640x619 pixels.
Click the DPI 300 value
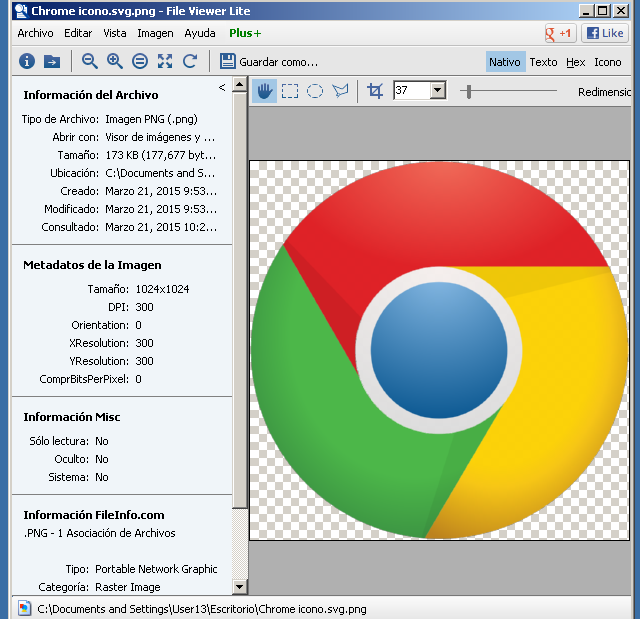tap(144, 307)
